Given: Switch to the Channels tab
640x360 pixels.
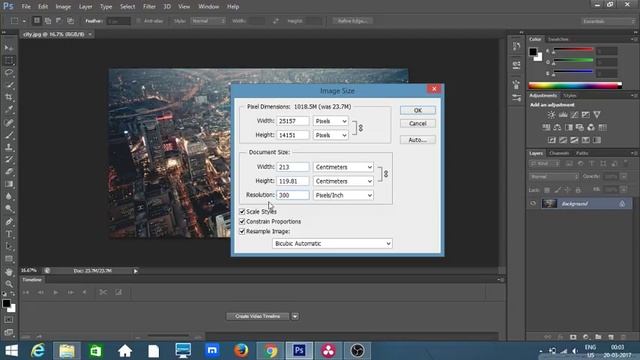Looking at the screenshot, I should [x=559, y=153].
